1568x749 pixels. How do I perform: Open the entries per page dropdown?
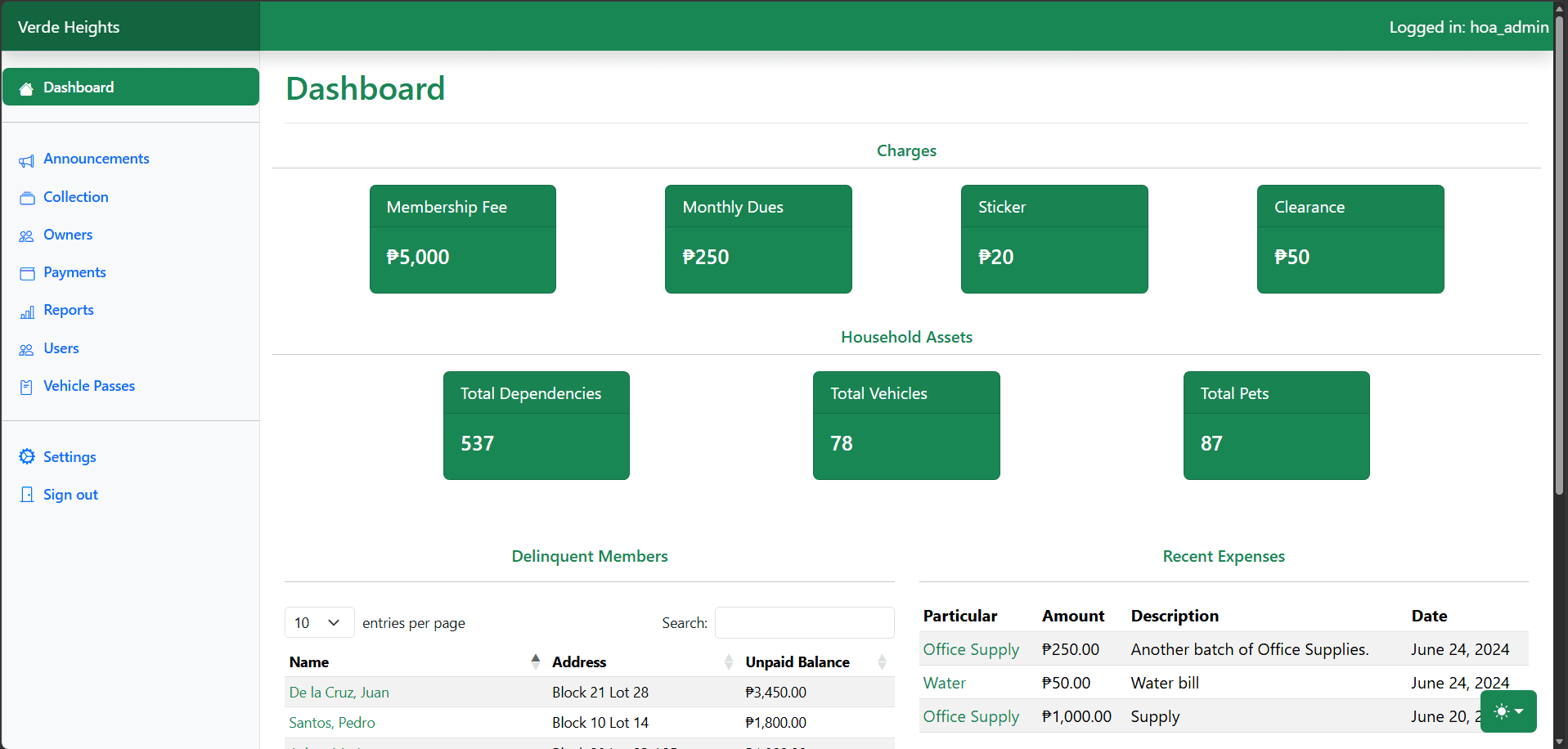pos(319,622)
